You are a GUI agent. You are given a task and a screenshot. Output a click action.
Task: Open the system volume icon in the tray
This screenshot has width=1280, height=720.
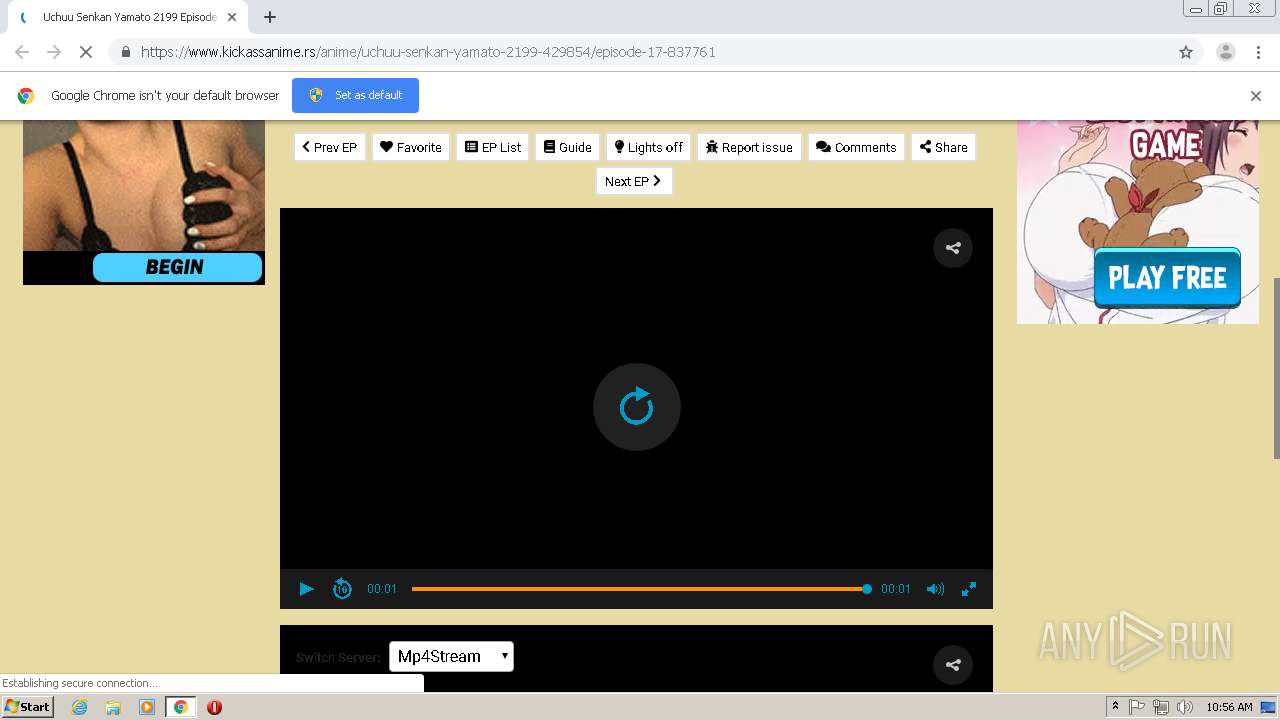tap(1185, 707)
